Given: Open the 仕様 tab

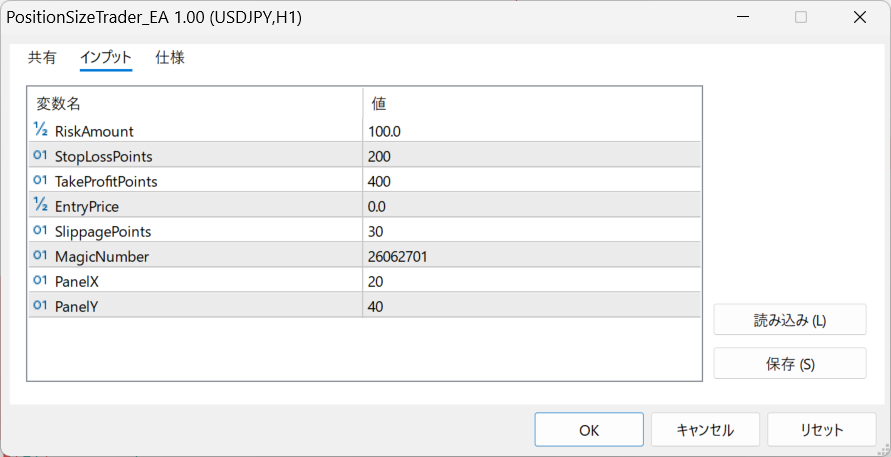Looking at the screenshot, I should [x=170, y=57].
